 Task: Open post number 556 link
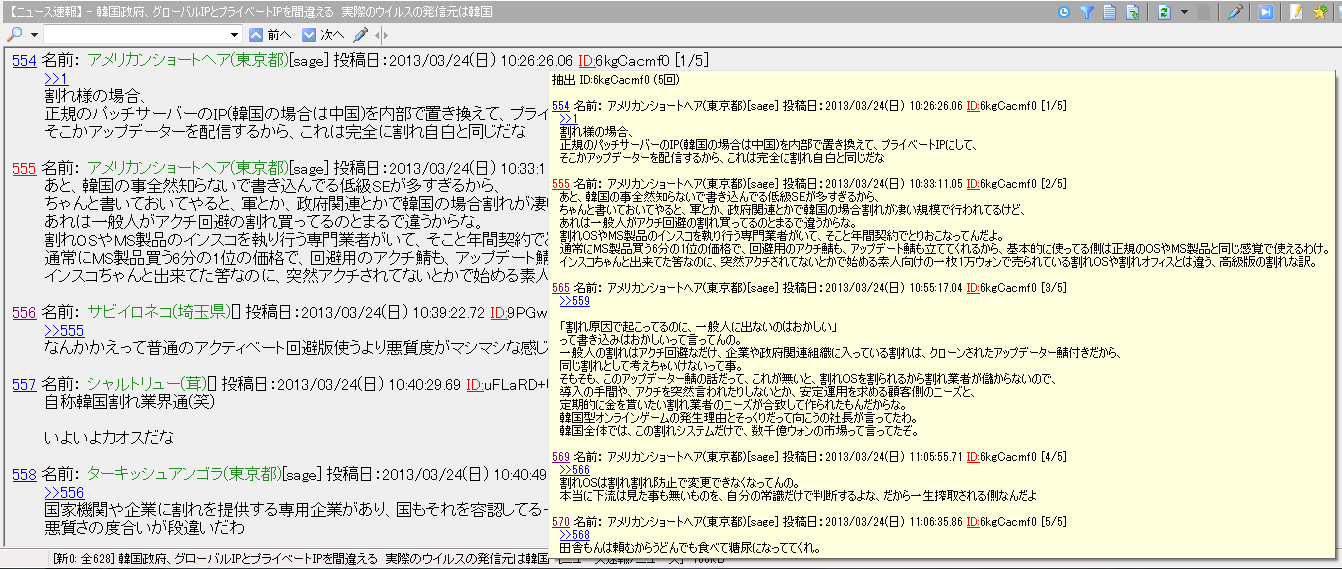coord(24,313)
